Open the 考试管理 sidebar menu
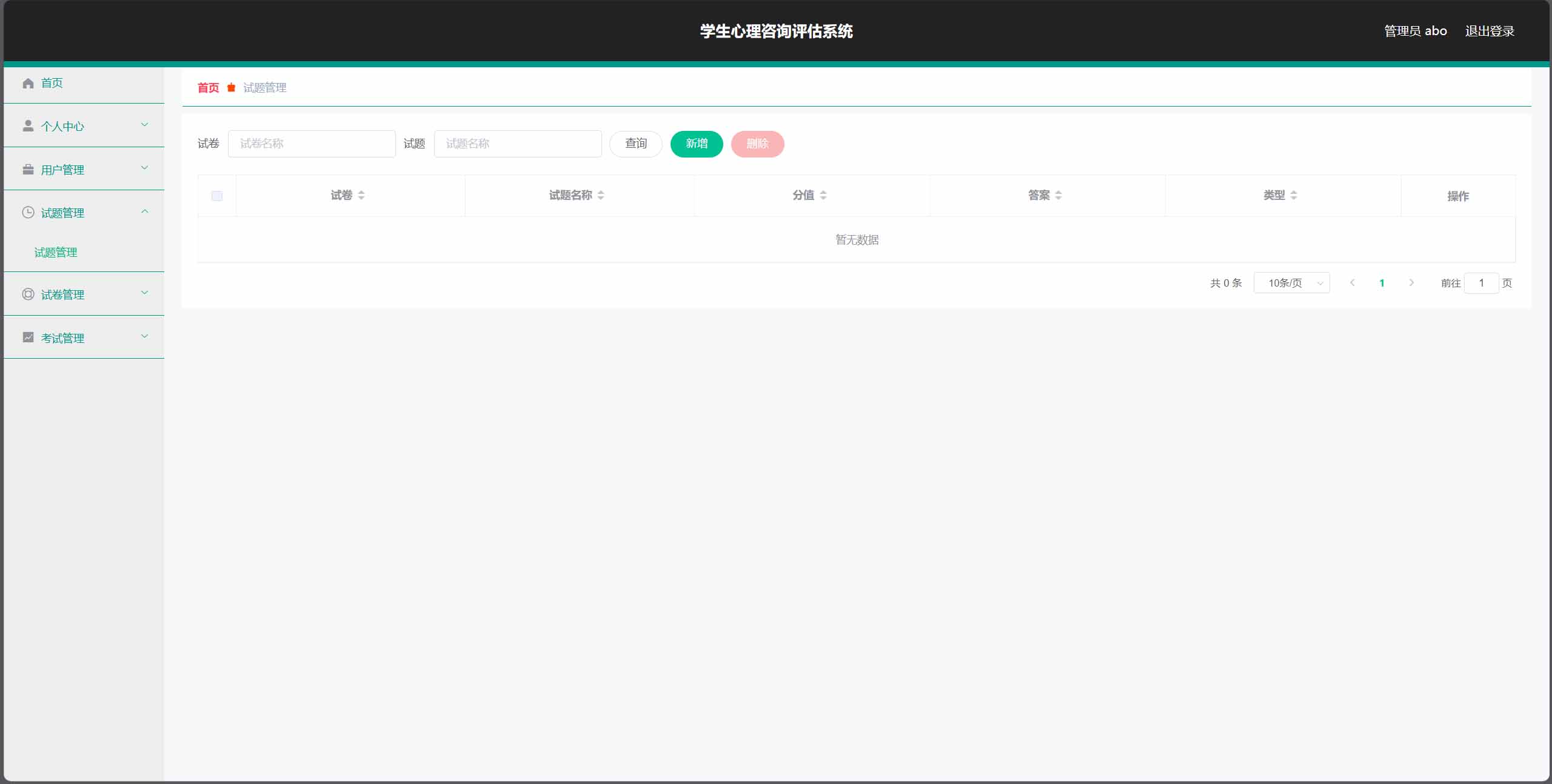Viewport: 1552px width, 784px height. click(x=84, y=337)
